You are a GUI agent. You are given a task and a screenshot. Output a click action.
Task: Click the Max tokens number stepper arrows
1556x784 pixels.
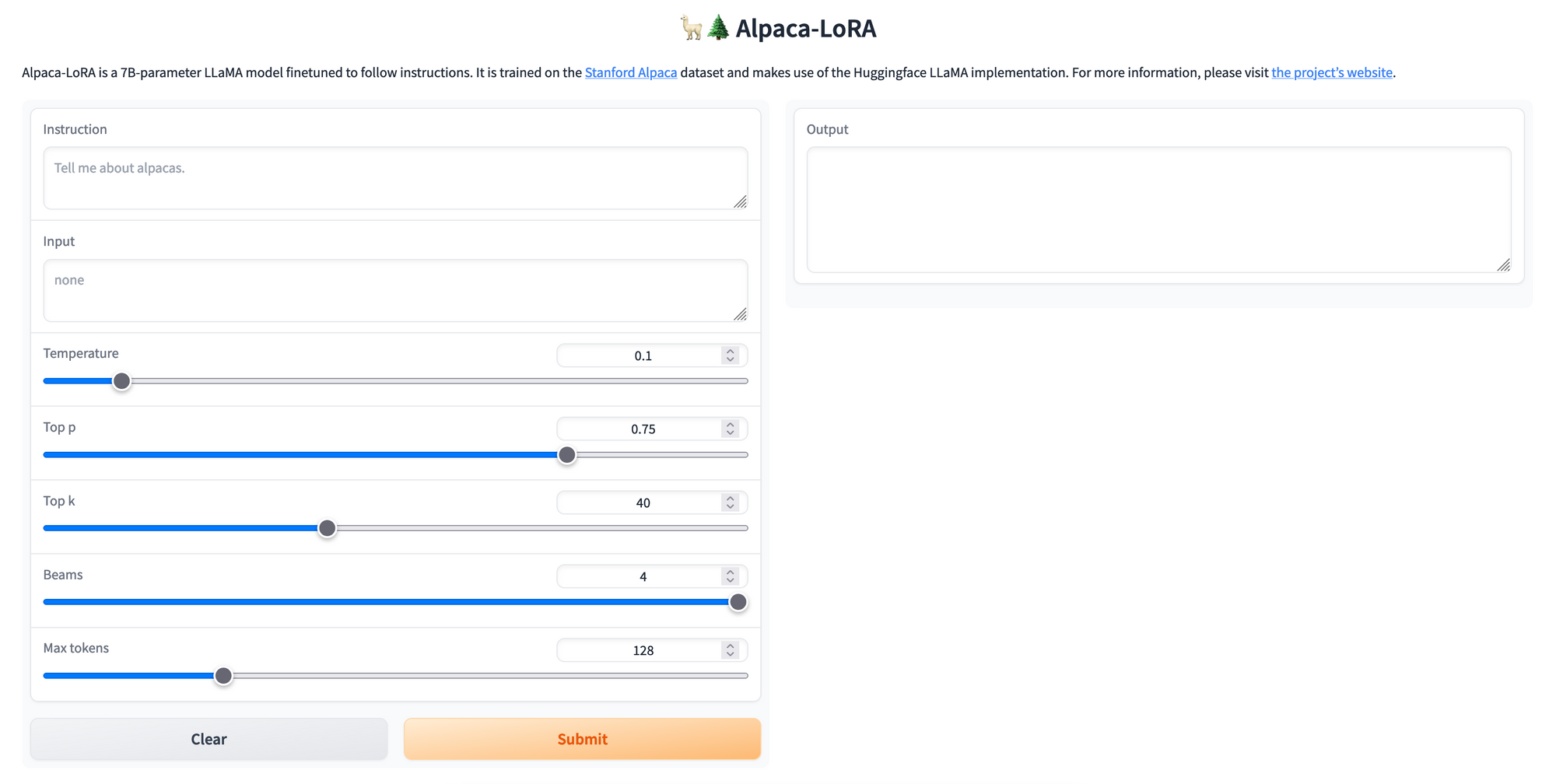coord(730,650)
